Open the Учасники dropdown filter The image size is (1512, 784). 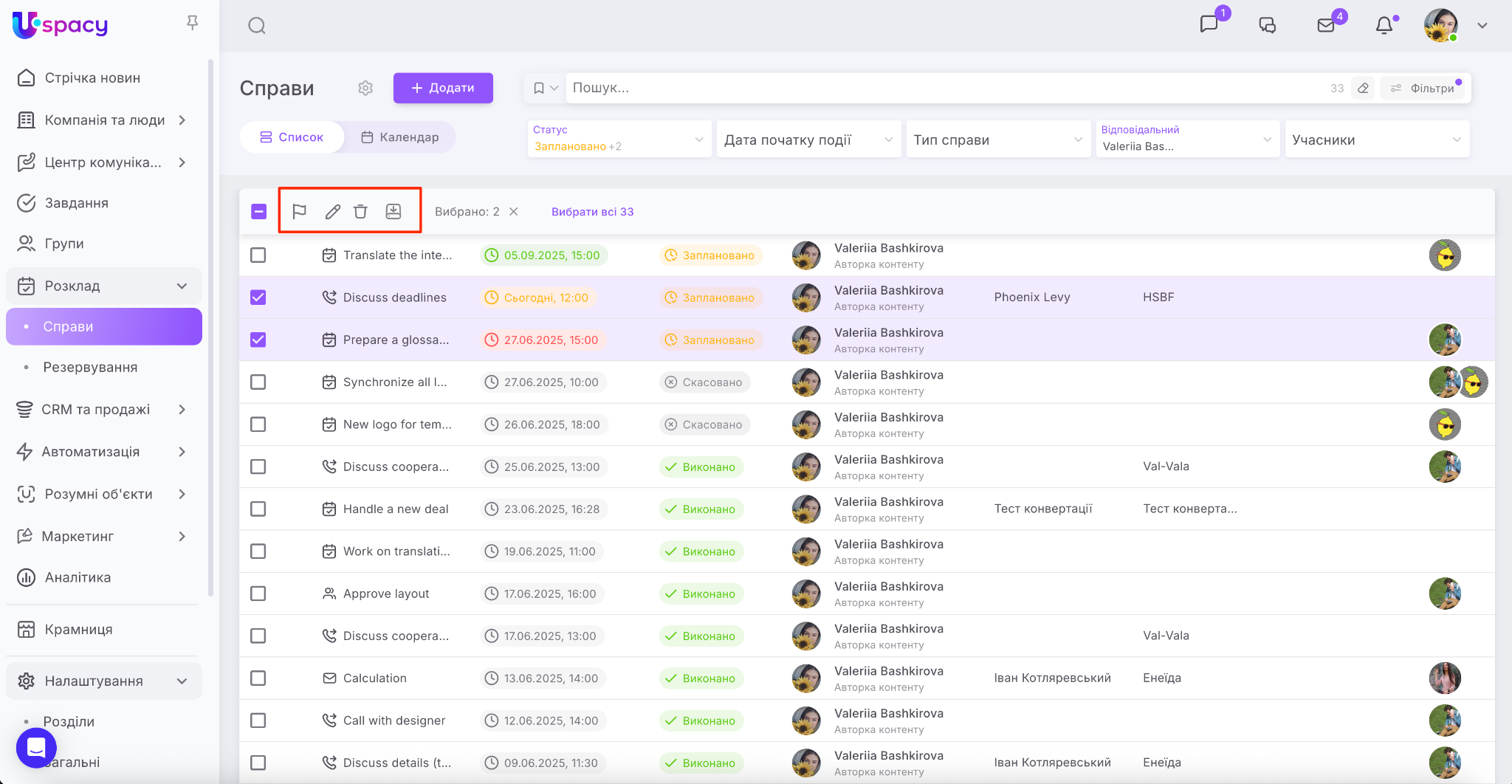[1376, 140]
